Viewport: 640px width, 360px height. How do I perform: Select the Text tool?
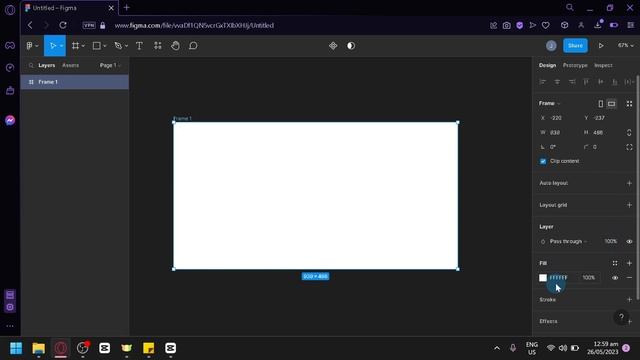click(139, 46)
